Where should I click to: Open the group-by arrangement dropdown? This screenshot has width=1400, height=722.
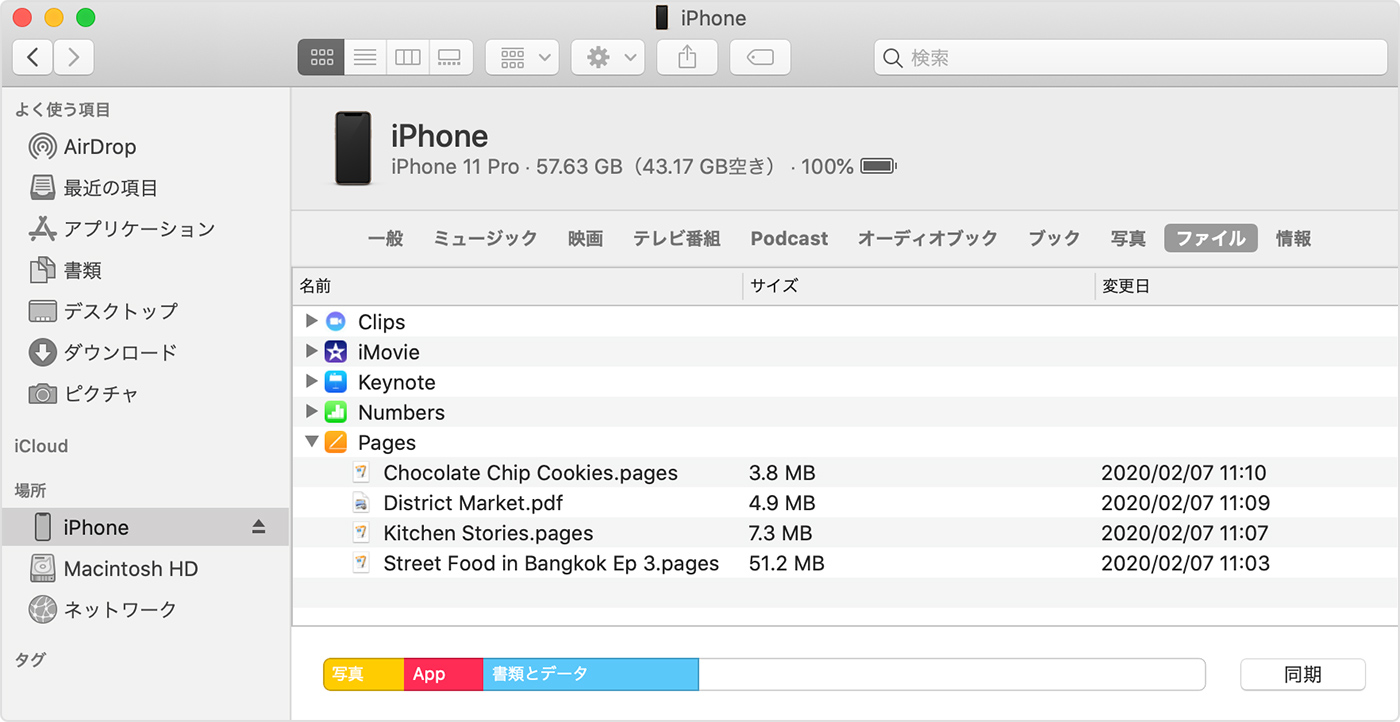point(522,57)
